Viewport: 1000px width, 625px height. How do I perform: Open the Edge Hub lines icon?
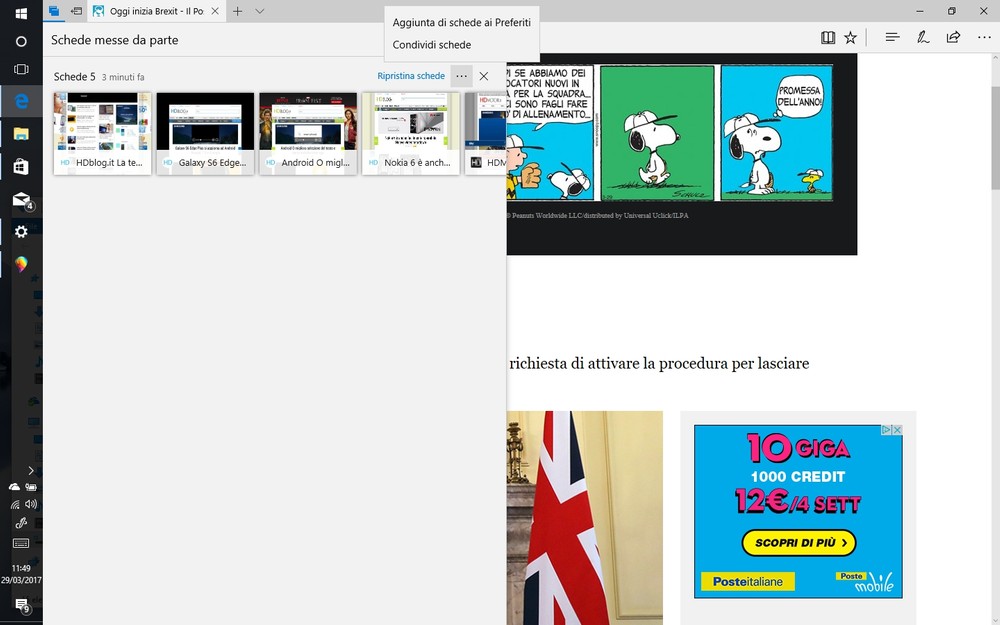click(x=892, y=38)
